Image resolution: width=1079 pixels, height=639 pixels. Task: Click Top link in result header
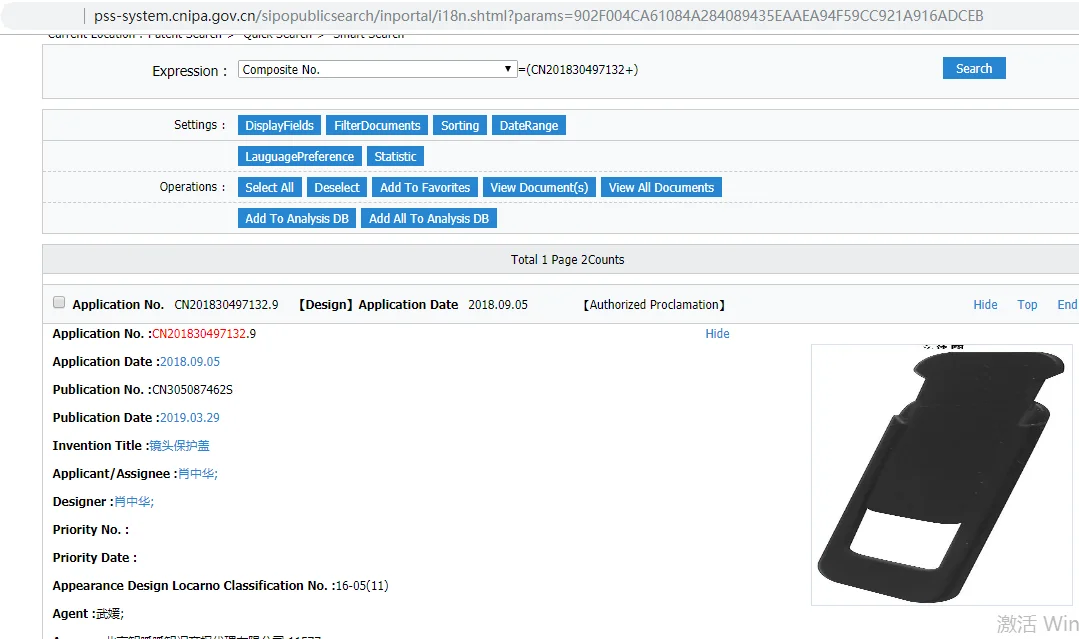pyautogui.click(x=1027, y=305)
